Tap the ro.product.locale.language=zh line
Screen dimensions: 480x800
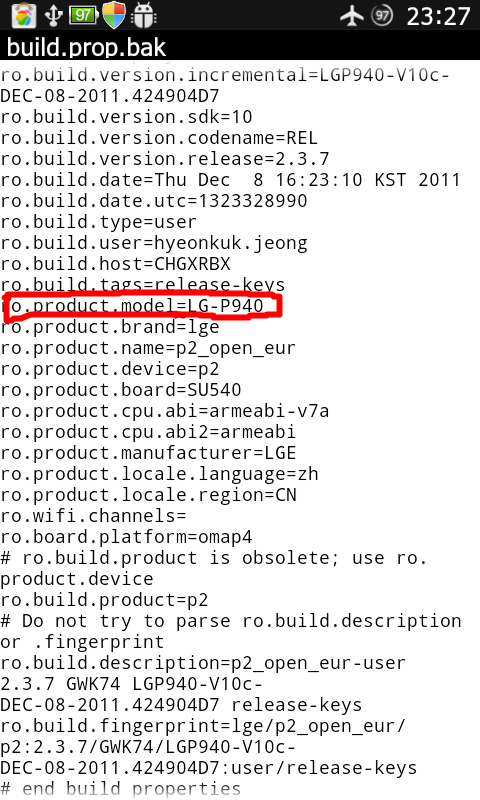[x=159, y=474]
